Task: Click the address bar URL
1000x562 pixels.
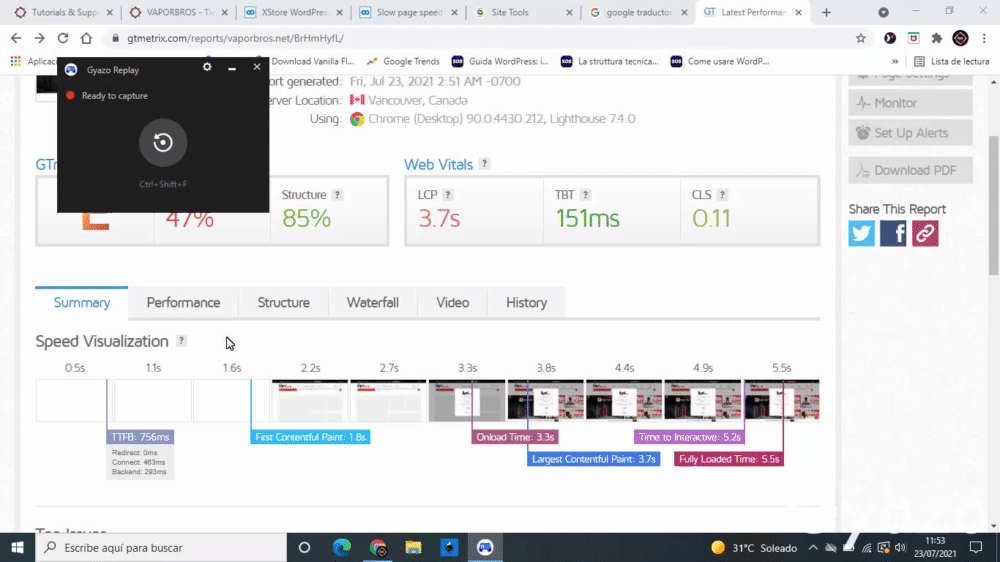Action: [235, 38]
